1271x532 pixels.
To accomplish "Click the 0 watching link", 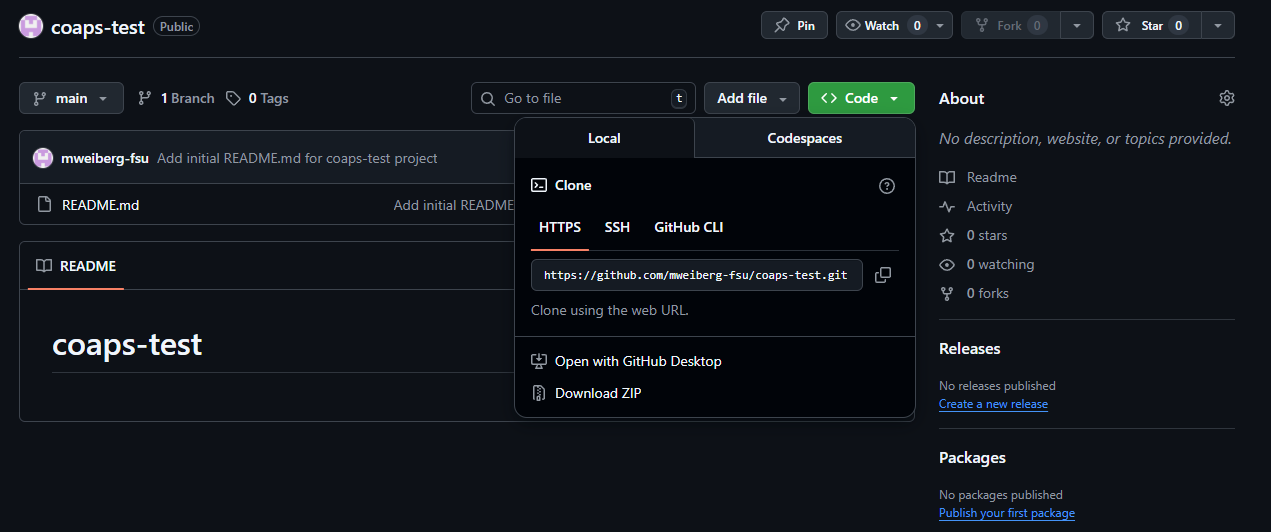I will click(x=987, y=264).
